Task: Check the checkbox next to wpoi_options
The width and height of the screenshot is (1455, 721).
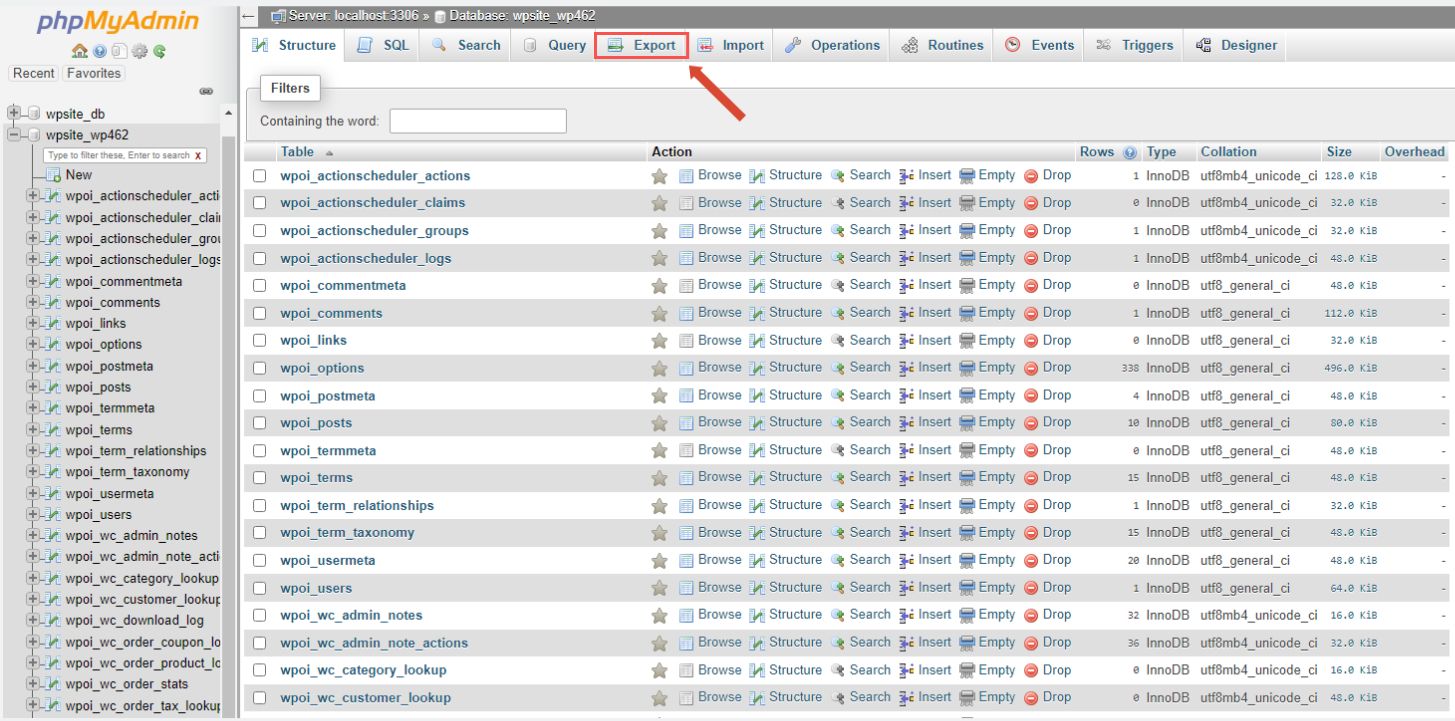Action: click(x=258, y=367)
